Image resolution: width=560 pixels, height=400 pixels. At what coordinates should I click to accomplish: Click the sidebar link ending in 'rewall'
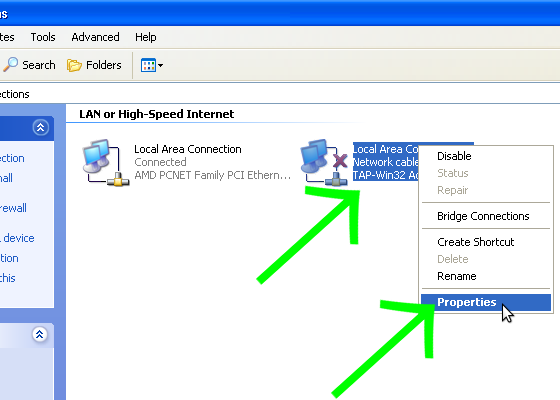(13, 208)
